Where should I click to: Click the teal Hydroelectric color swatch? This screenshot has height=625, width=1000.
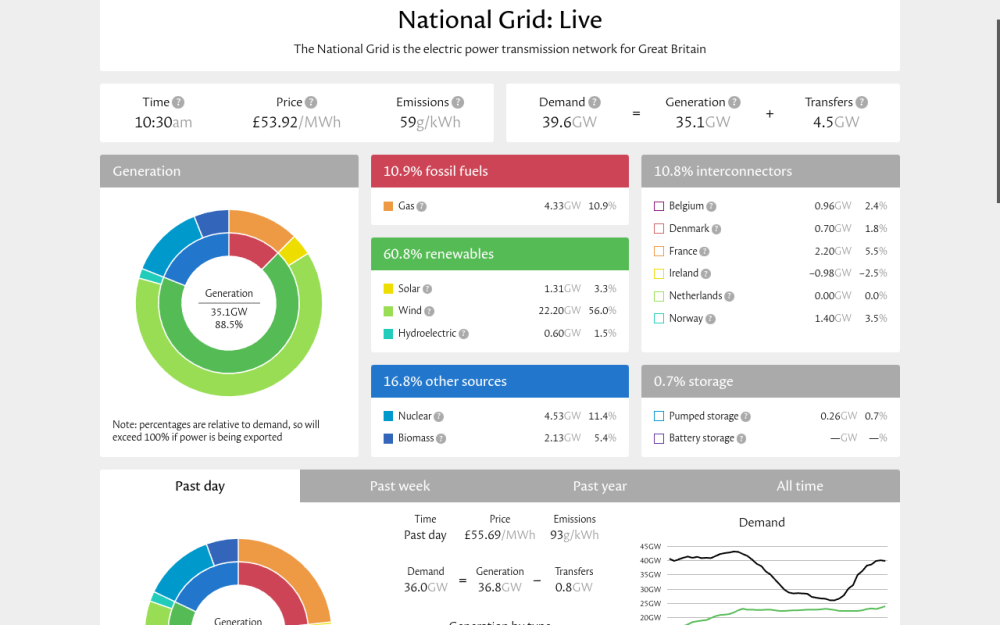(388, 334)
